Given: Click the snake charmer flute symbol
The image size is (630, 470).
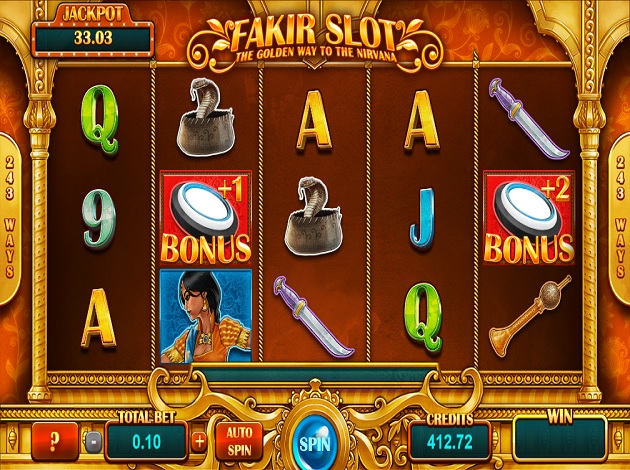Looking at the screenshot, I should point(530,316).
